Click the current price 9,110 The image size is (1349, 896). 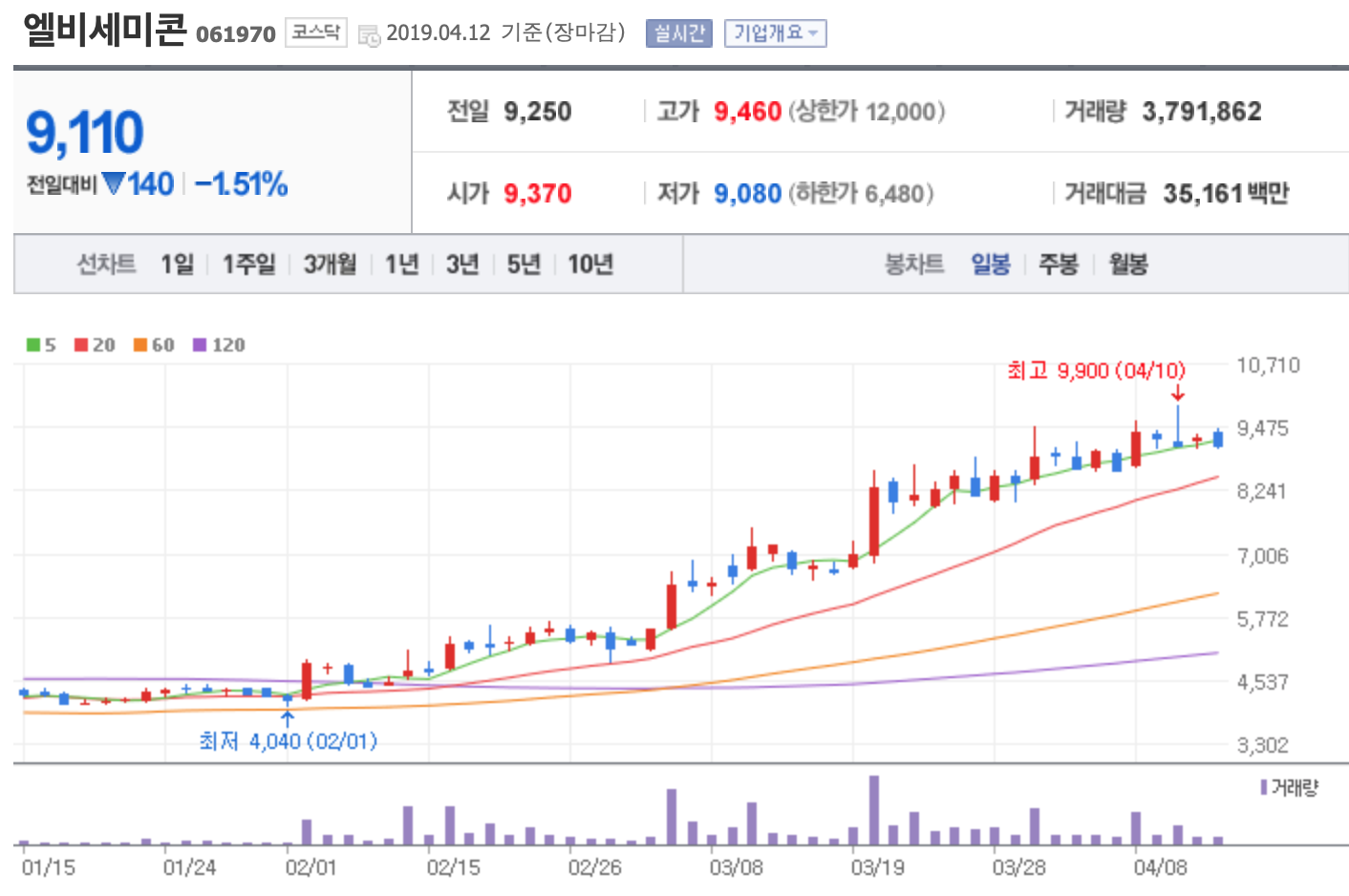click(x=85, y=132)
